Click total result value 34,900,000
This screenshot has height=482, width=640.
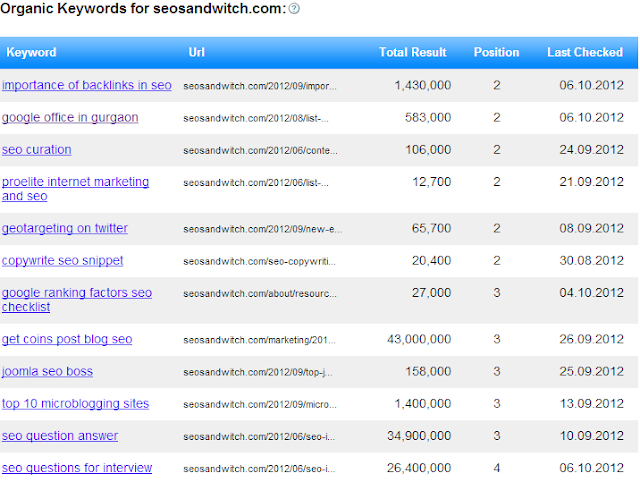[419, 436]
